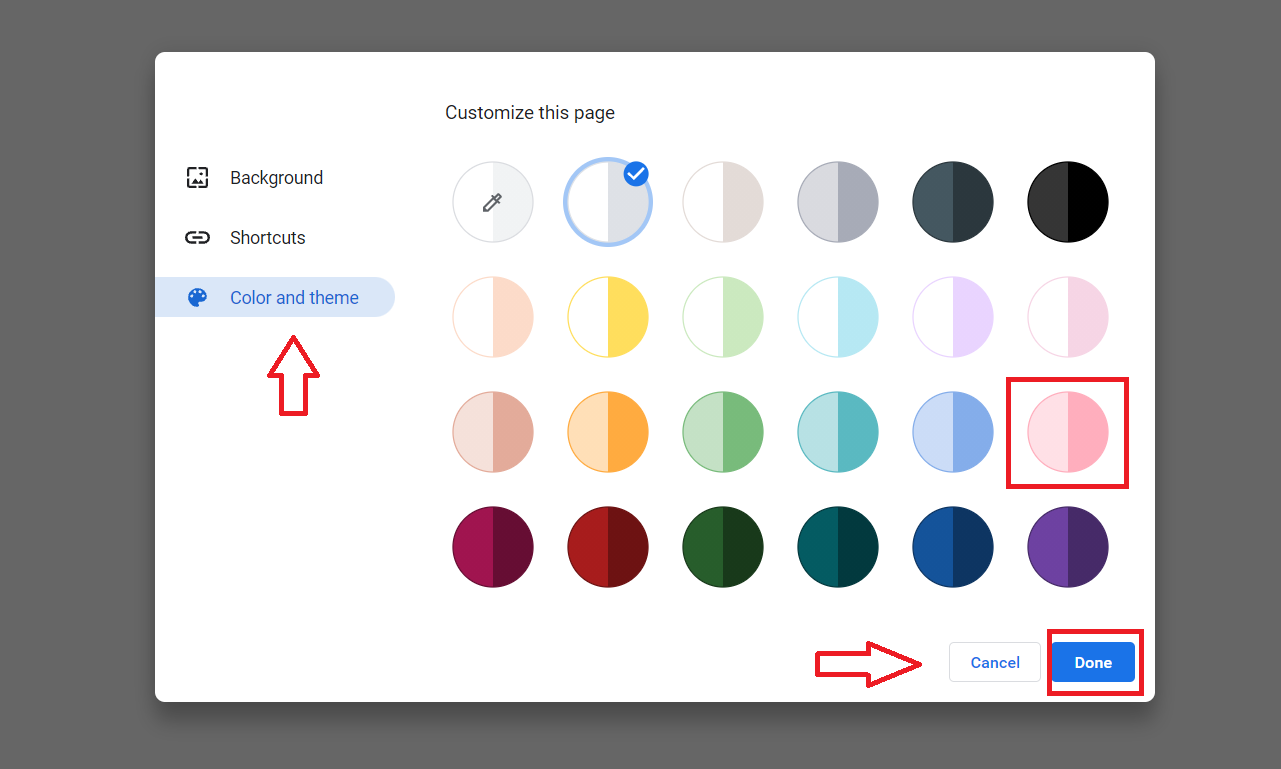Pick the dark purple theme swatch
The height and width of the screenshot is (769, 1281).
click(1068, 547)
